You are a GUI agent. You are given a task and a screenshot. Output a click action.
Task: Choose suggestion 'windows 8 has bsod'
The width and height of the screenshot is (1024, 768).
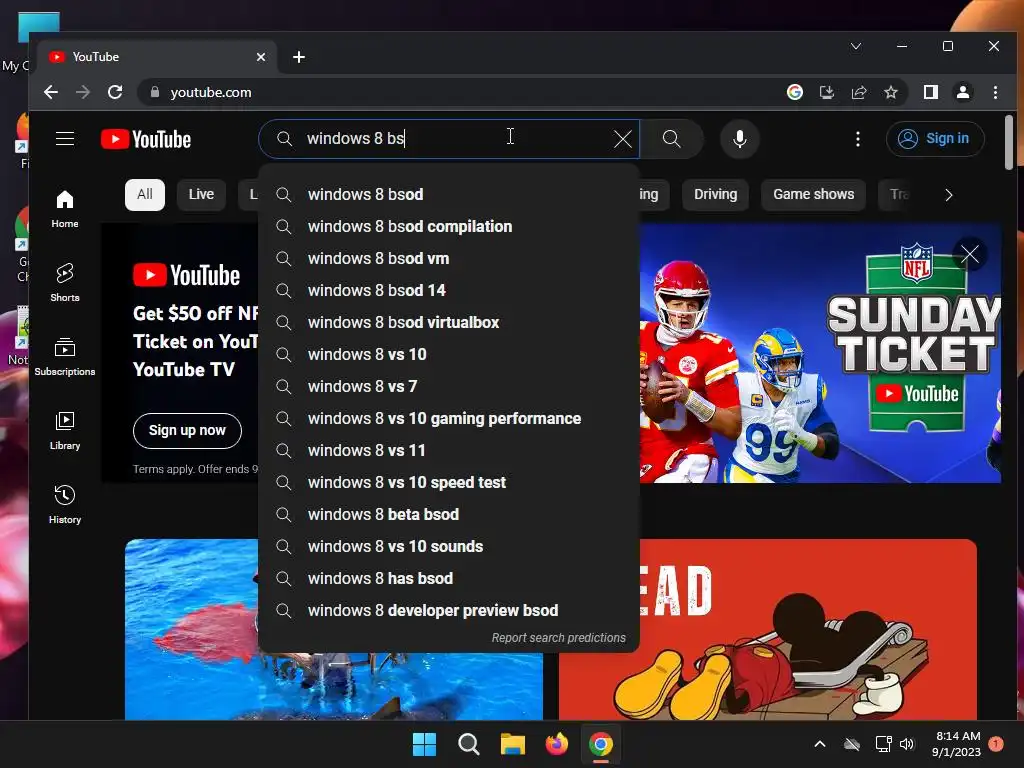449,579
